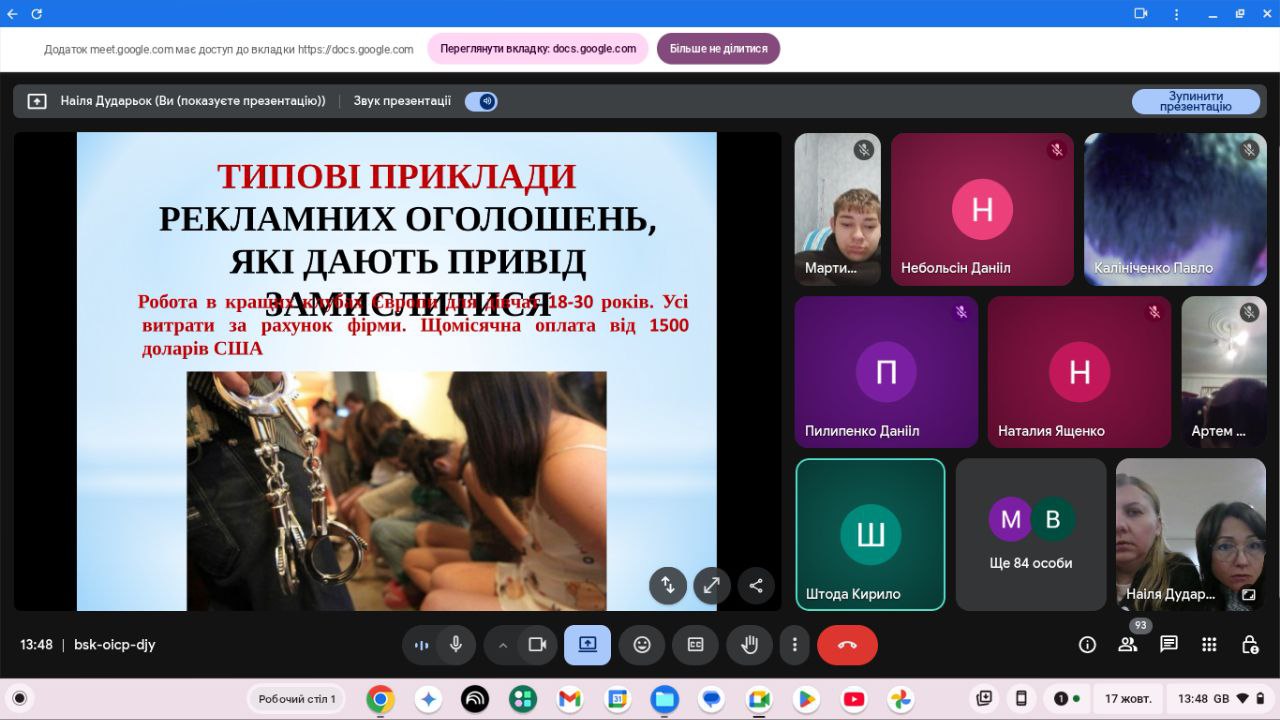
Task: Open the chat with everyone panel
Action: pos(1168,645)
